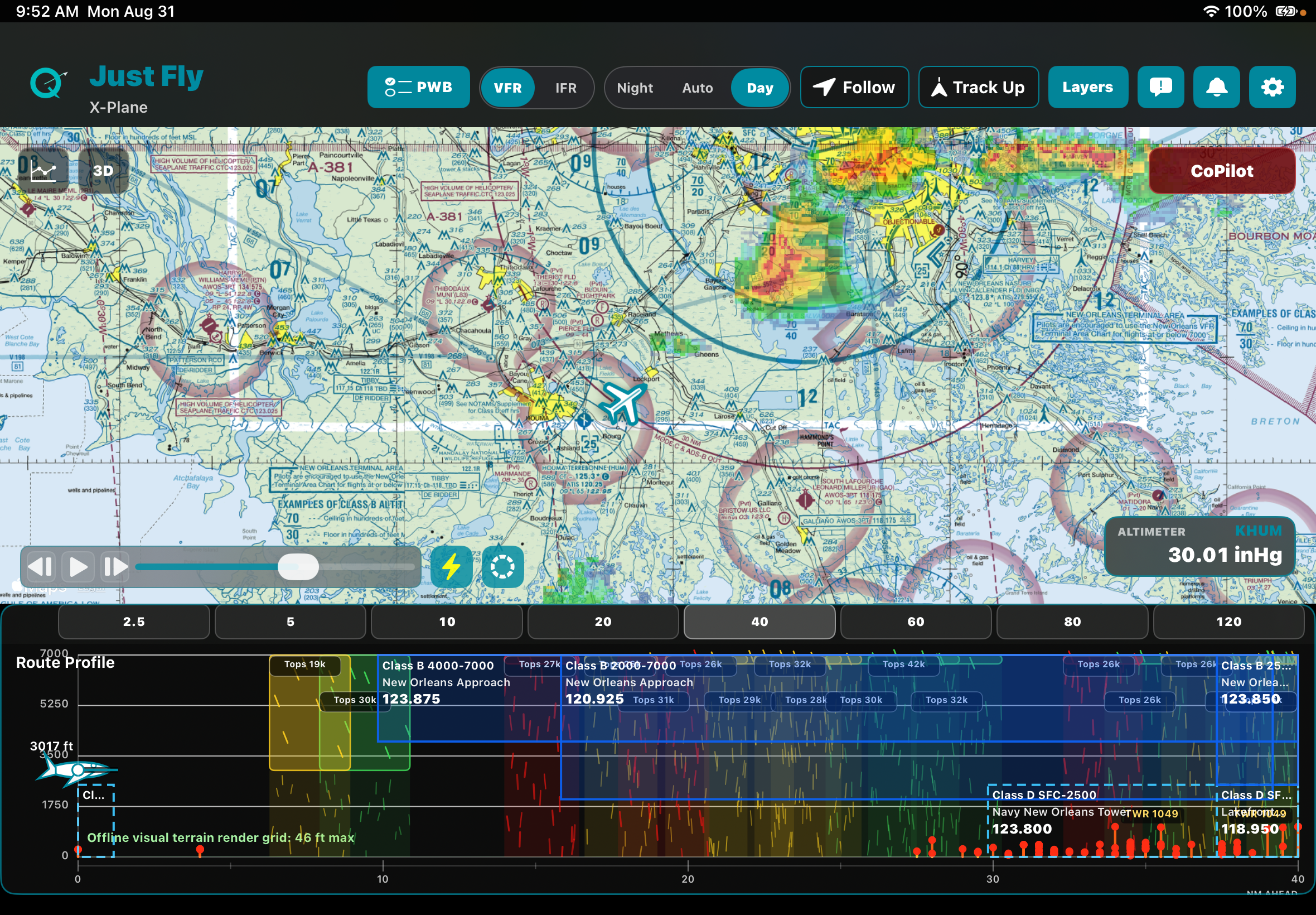Tap the KHUM altimeter readout
This screenshot has width=1316, height=915.
point(1199,546)
